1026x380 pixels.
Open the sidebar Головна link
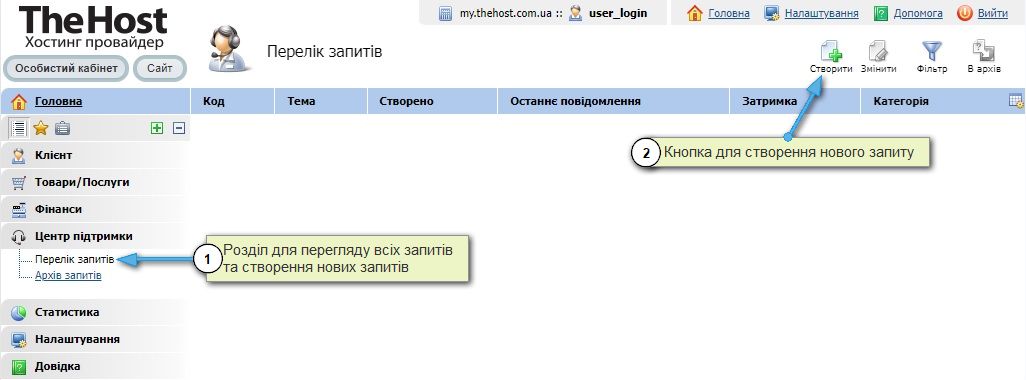(x=58, y=101)
